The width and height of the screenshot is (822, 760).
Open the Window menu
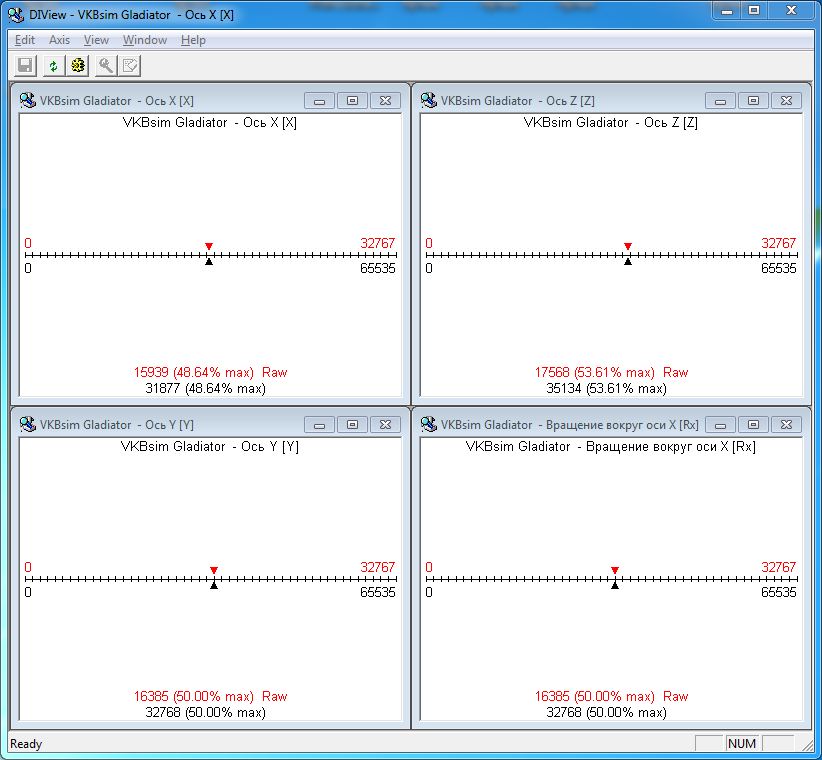pyautogui.click(x=145, y=40)
